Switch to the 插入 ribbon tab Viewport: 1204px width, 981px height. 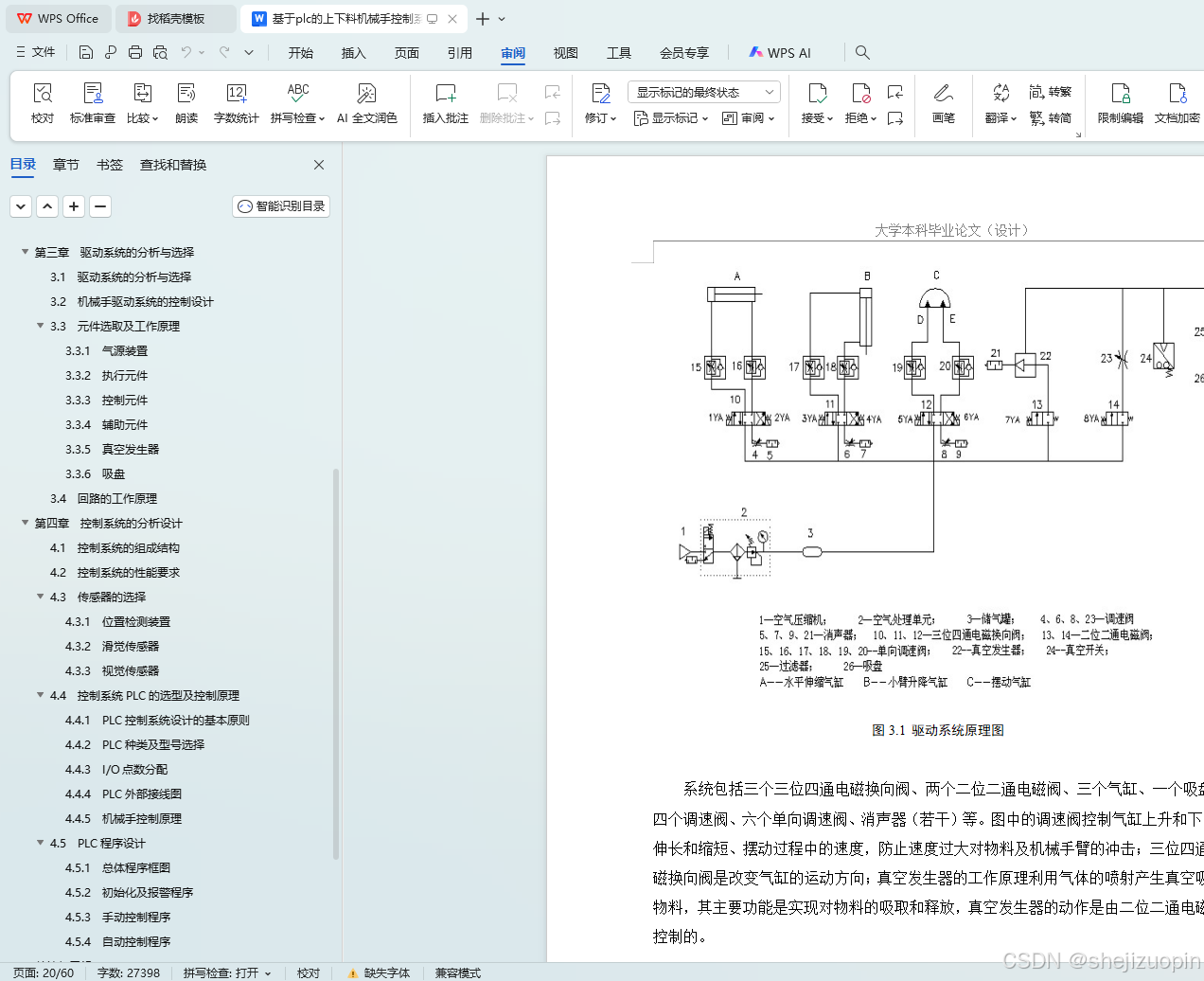[x=354, y=53]
